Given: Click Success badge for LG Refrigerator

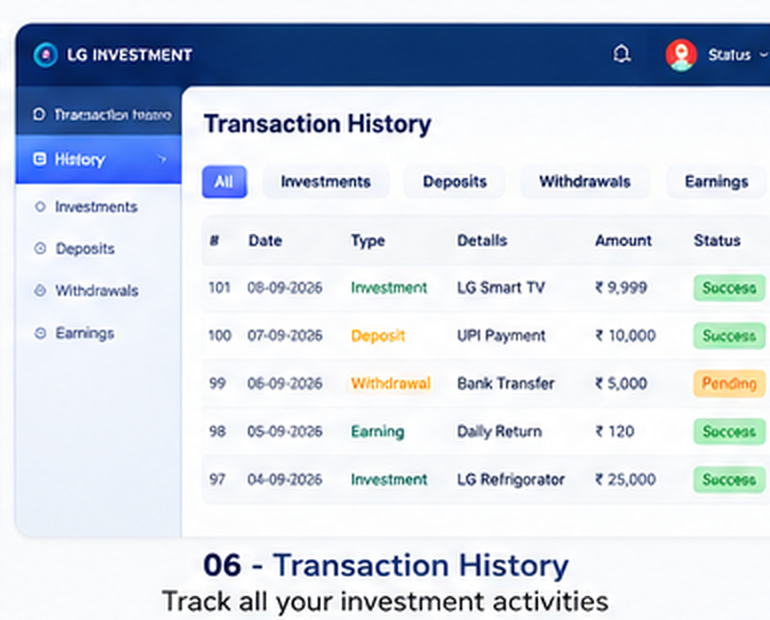Looking at the screenshot, I should click(729, 480).
